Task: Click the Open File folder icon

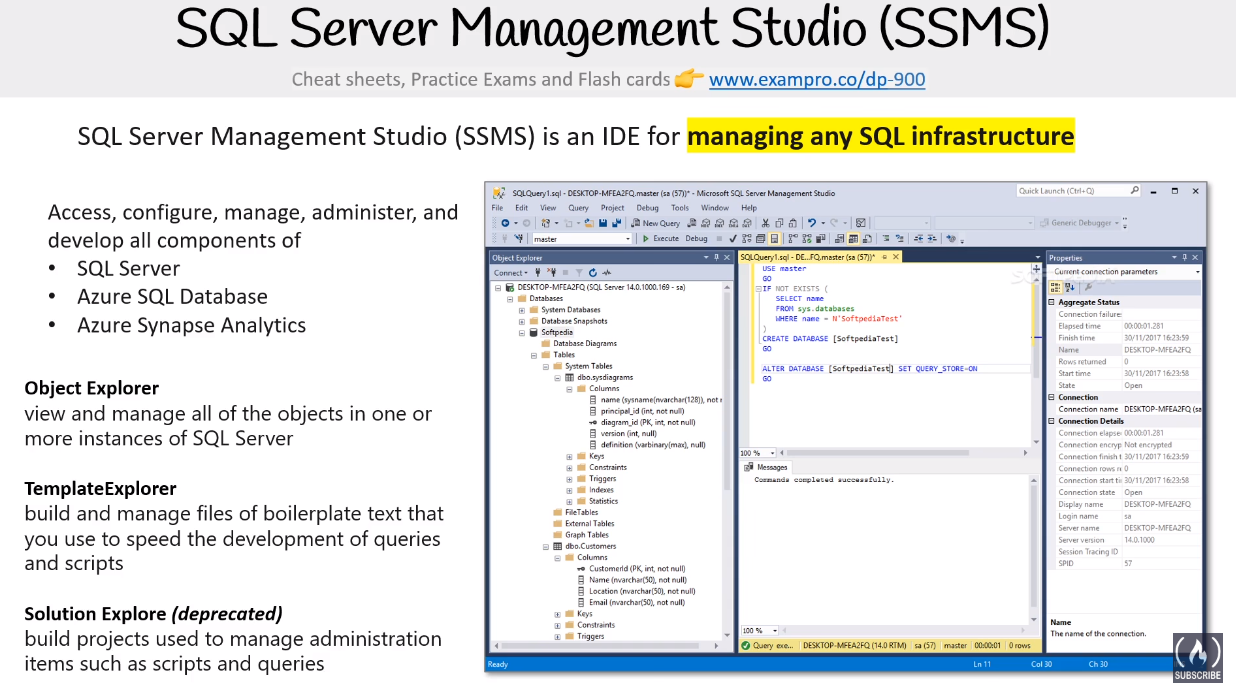Action: point(589,223)
